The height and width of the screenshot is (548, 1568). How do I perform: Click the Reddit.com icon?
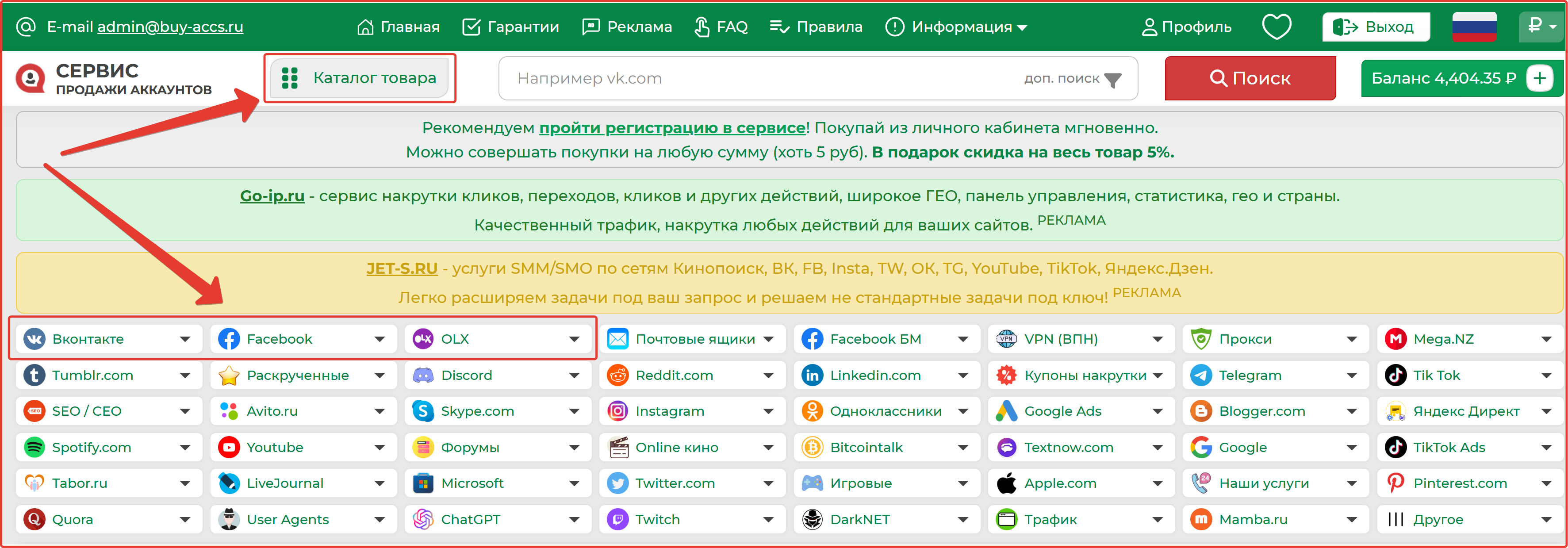point(618,375)
